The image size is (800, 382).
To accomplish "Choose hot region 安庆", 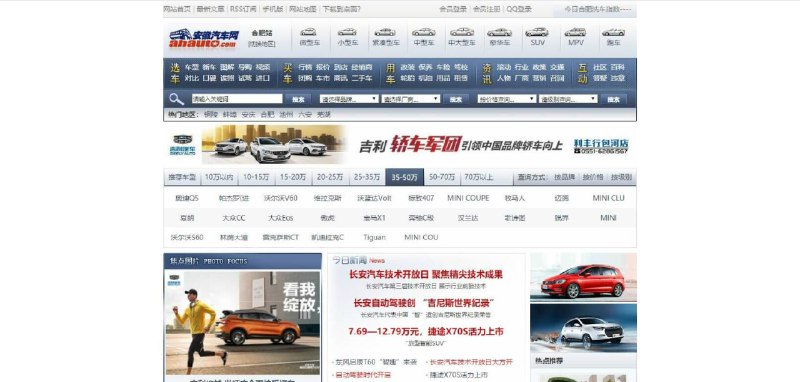I will [x=248, y=114].
